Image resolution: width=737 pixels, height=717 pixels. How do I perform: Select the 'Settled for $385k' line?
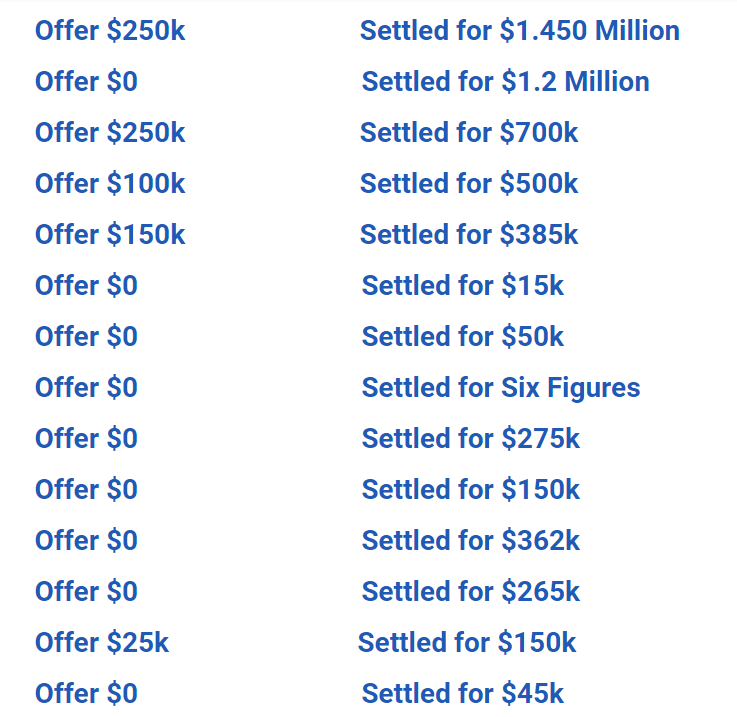(469, 235)
